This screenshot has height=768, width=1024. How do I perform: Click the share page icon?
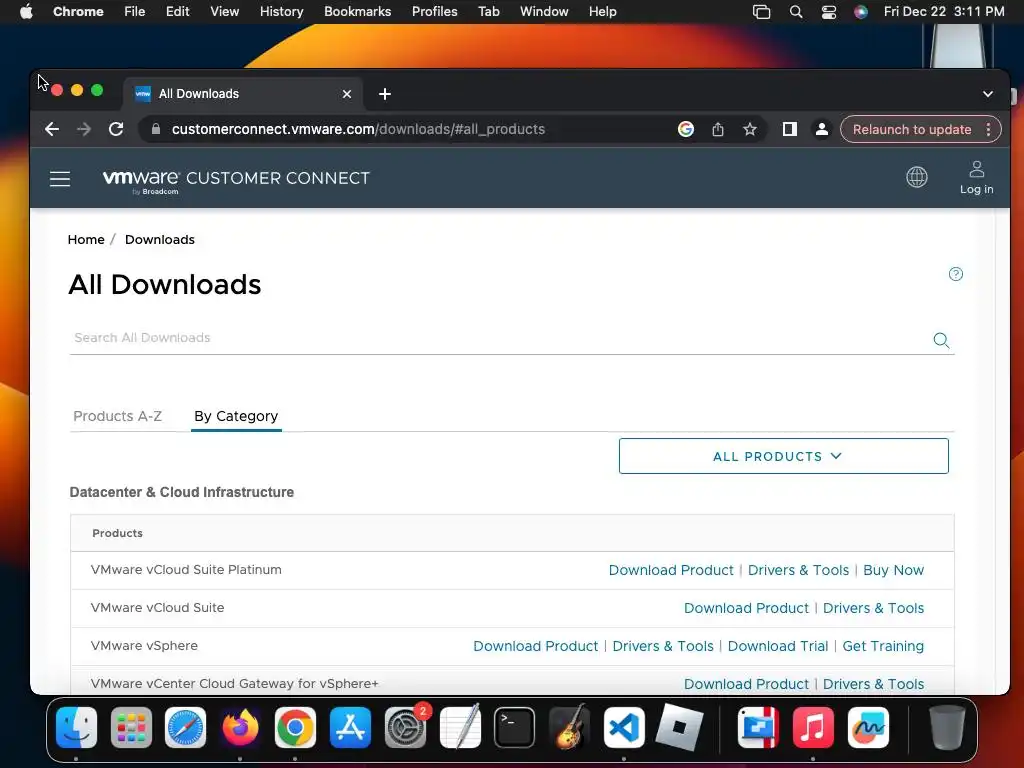[717, 129]
